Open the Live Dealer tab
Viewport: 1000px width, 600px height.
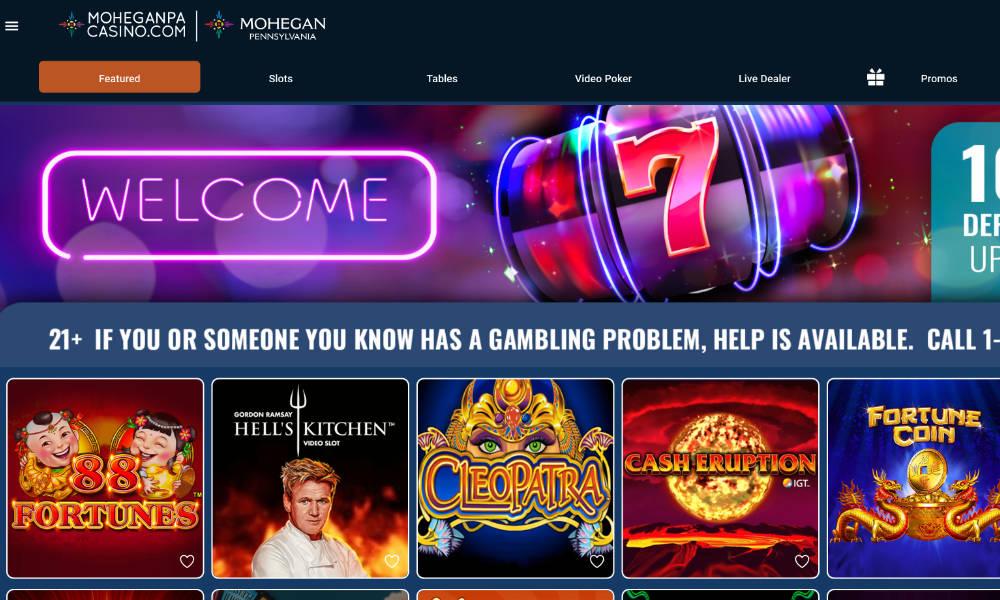764,78
